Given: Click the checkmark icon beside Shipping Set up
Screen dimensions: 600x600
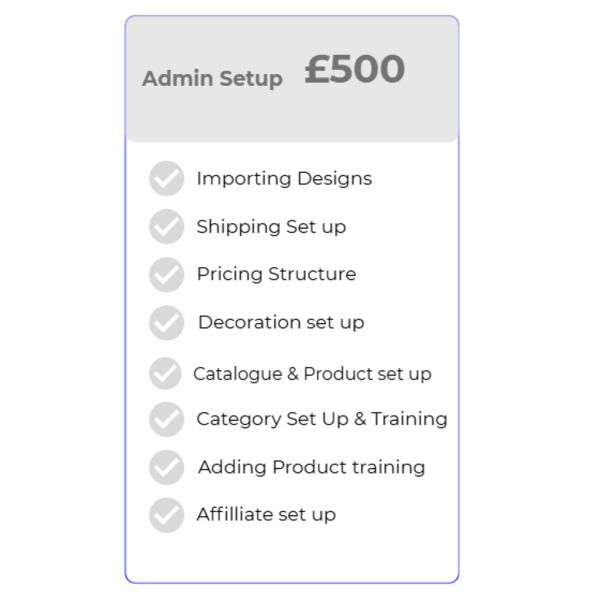Looking at the screenshot, I should click(x=166, y=227).
